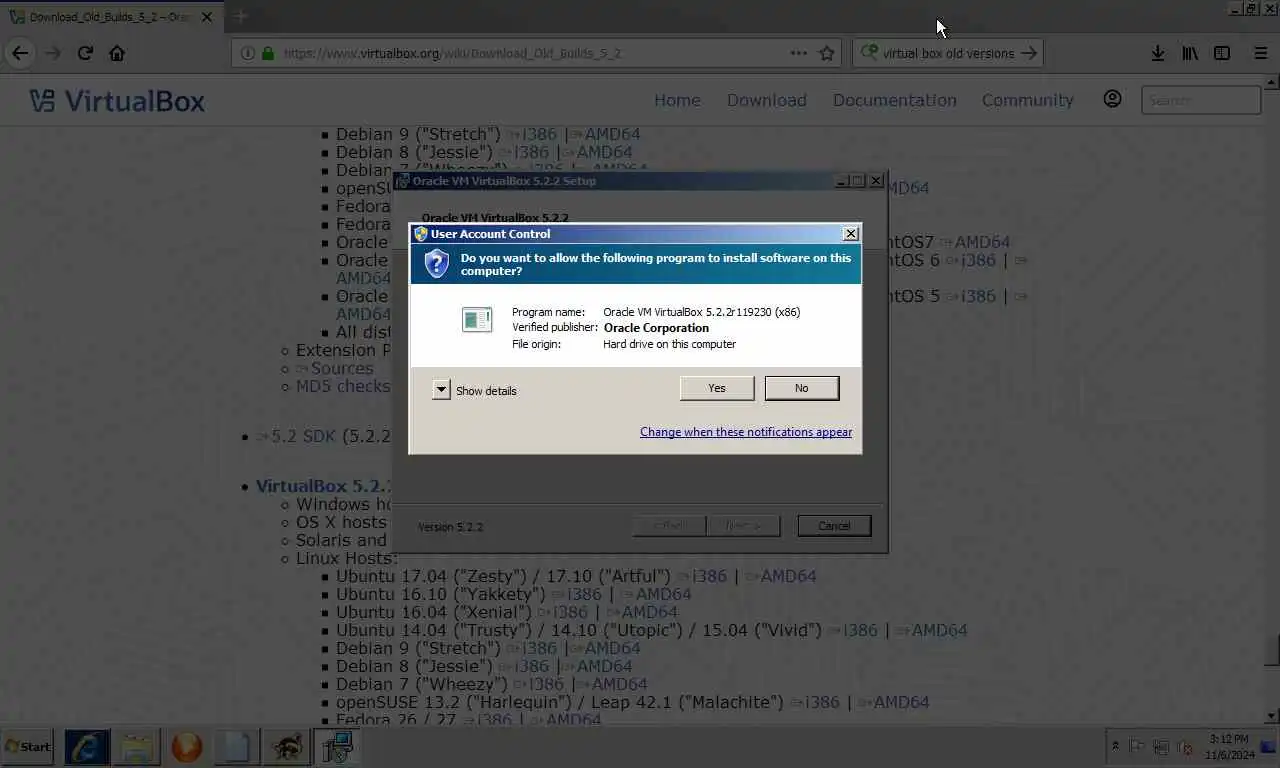The height and width of the screenshot is (768, 1280).
Task: Open Community in VirtualBox site navigation
Action: [1028, 100]
